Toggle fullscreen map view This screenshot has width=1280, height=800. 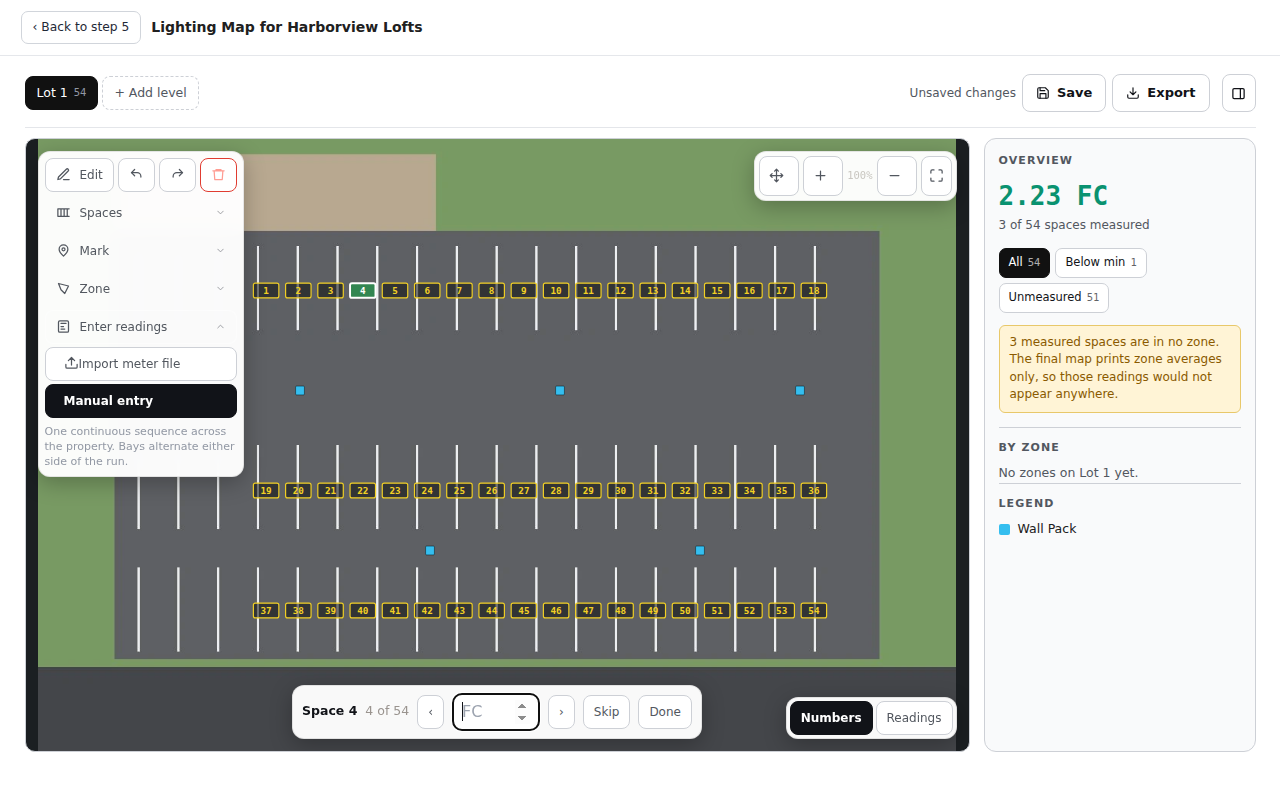(937, 176)
